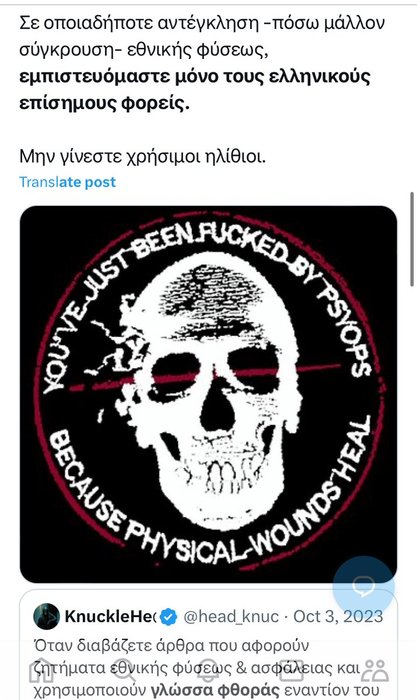The width and height of the screenshot is (417, 700).
Task: Open the Home icon in bottom bar
Action: [x=42, y=670]
